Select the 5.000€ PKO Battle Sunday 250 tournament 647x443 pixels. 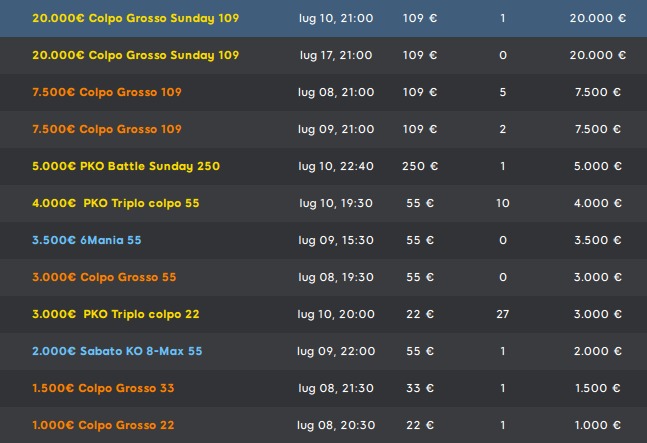(126, 166)
